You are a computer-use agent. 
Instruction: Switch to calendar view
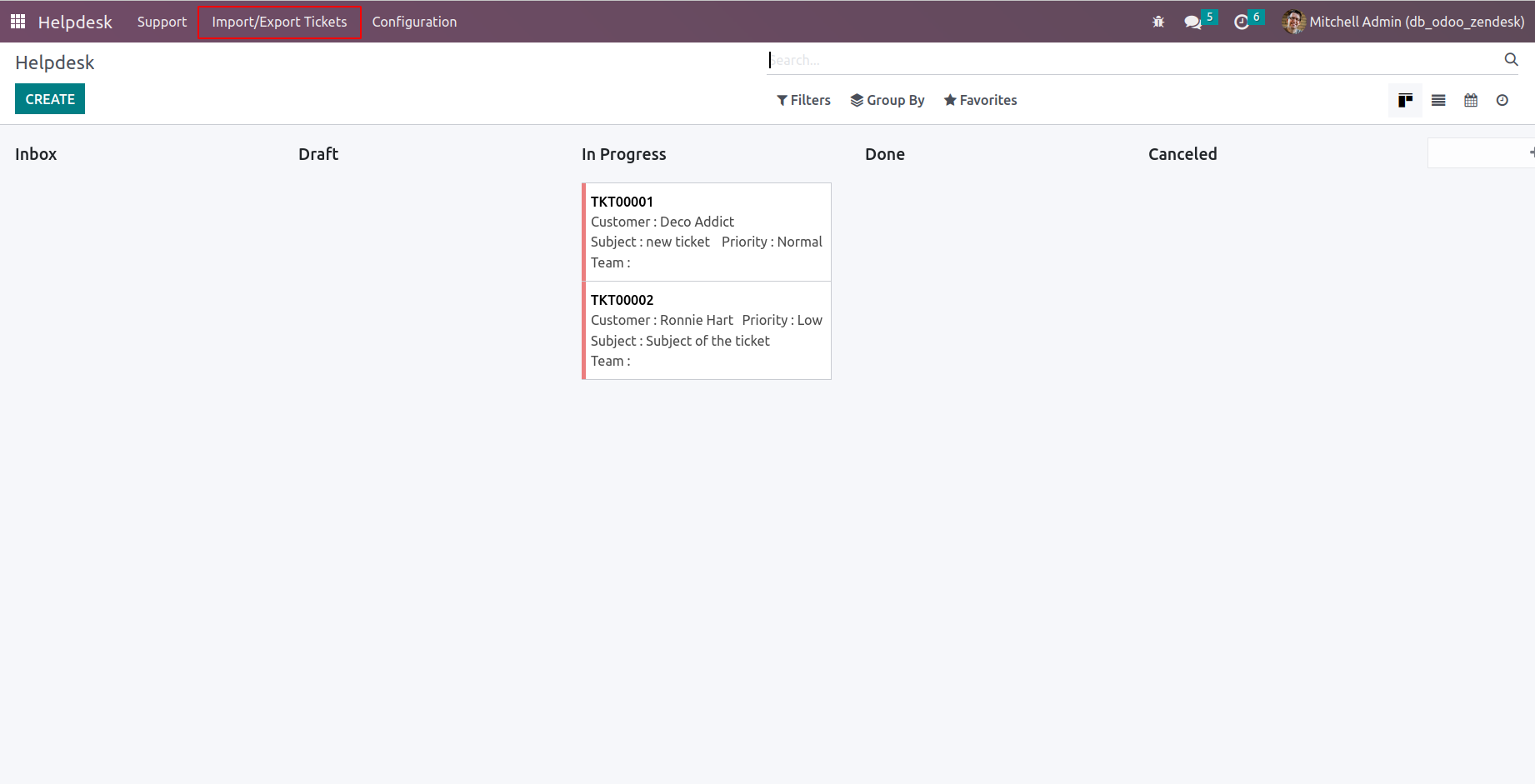coord(1471,100)
